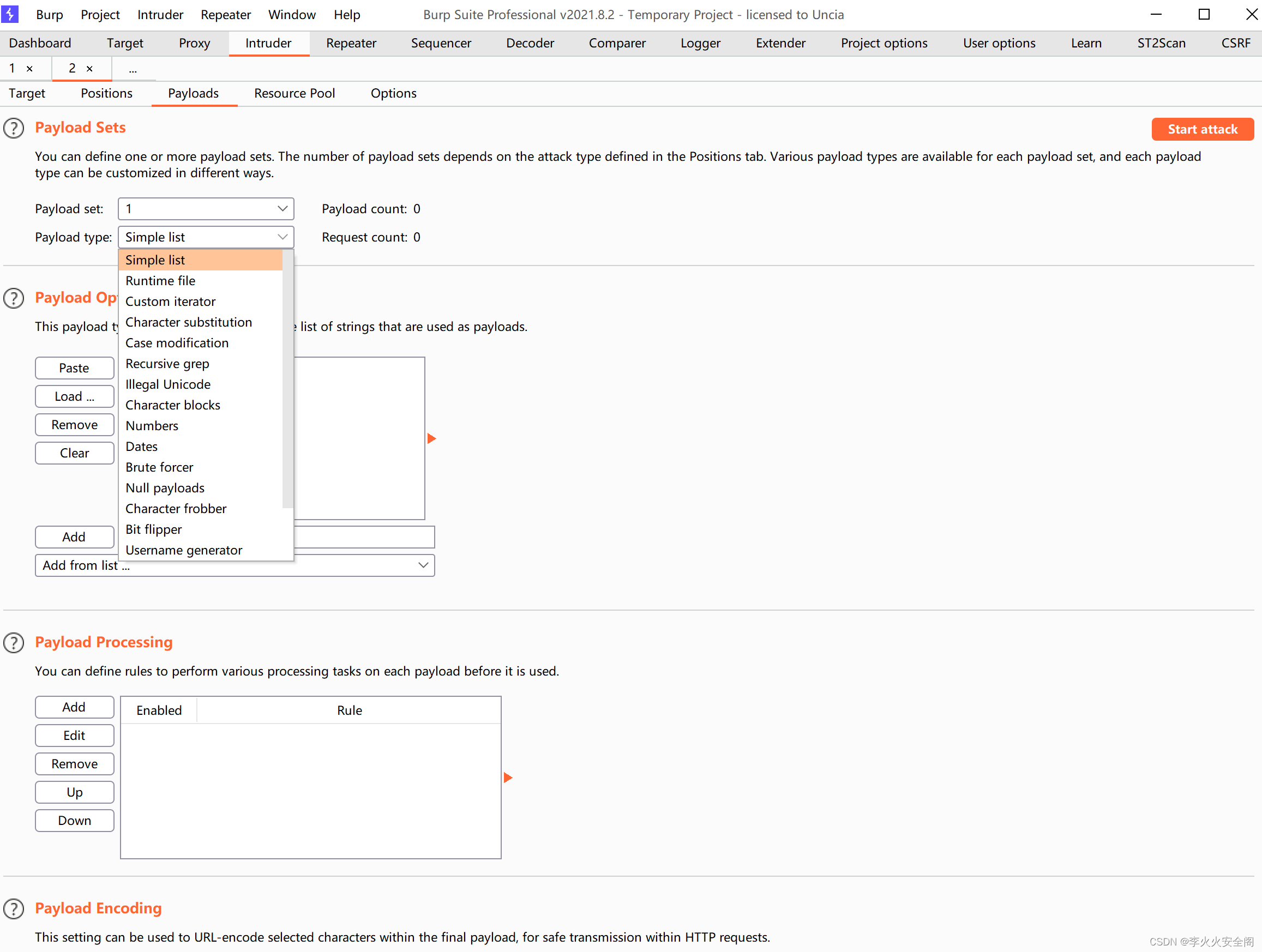Go to the Repeater tool tab
Screen dimensions: 1262x952
click(x=351, y=44)
